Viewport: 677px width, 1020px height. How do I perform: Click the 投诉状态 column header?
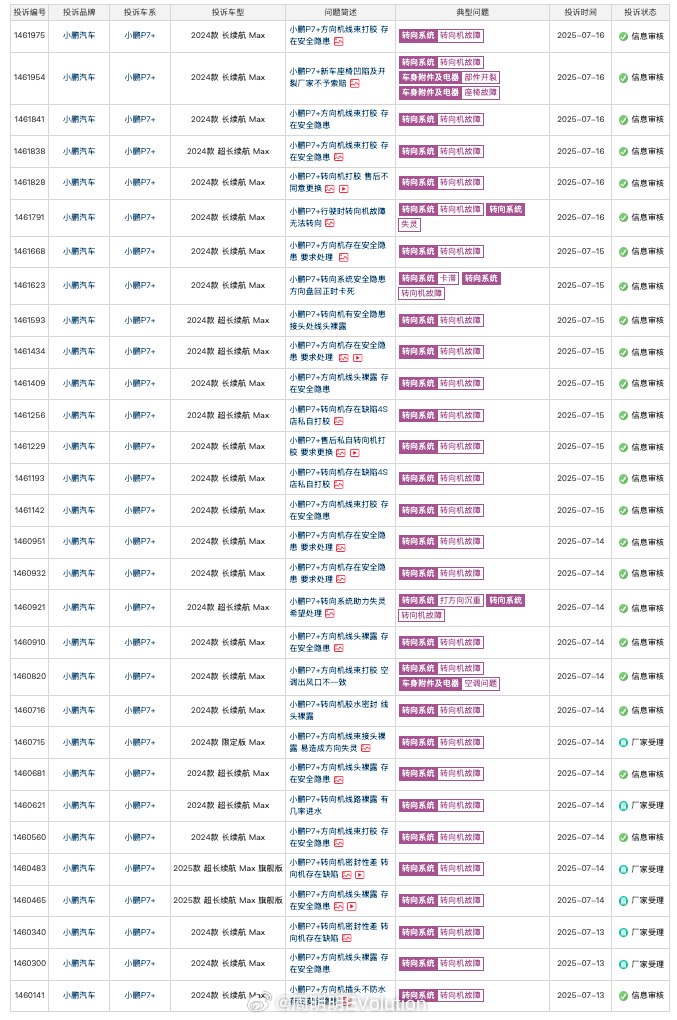click(x=640, y=12)
